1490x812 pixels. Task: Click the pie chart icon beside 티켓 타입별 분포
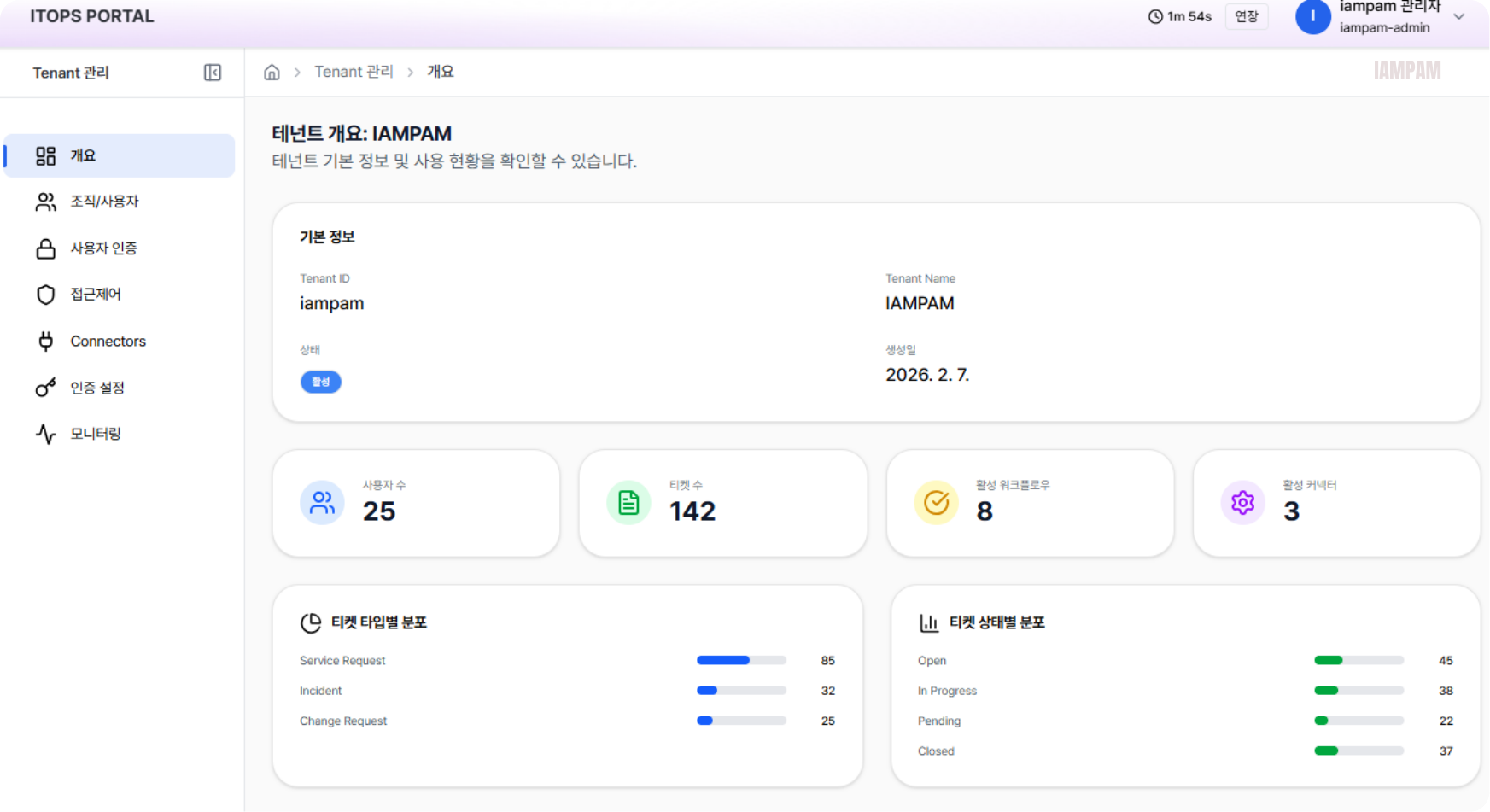[x=311, y=623]
